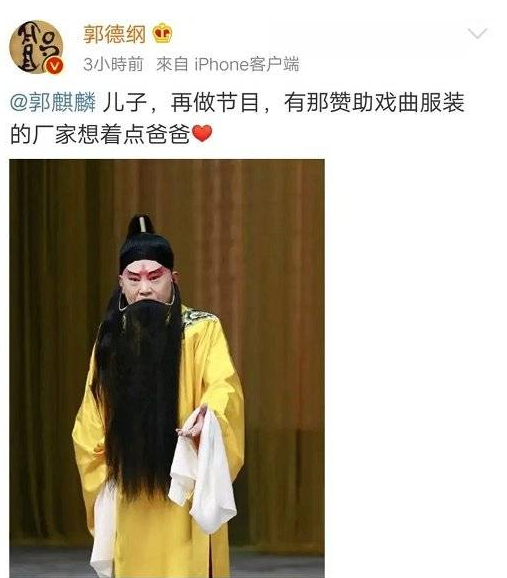
Task: Tap the performer's outstretched hand in photo
Action: [x=192, y=424]
